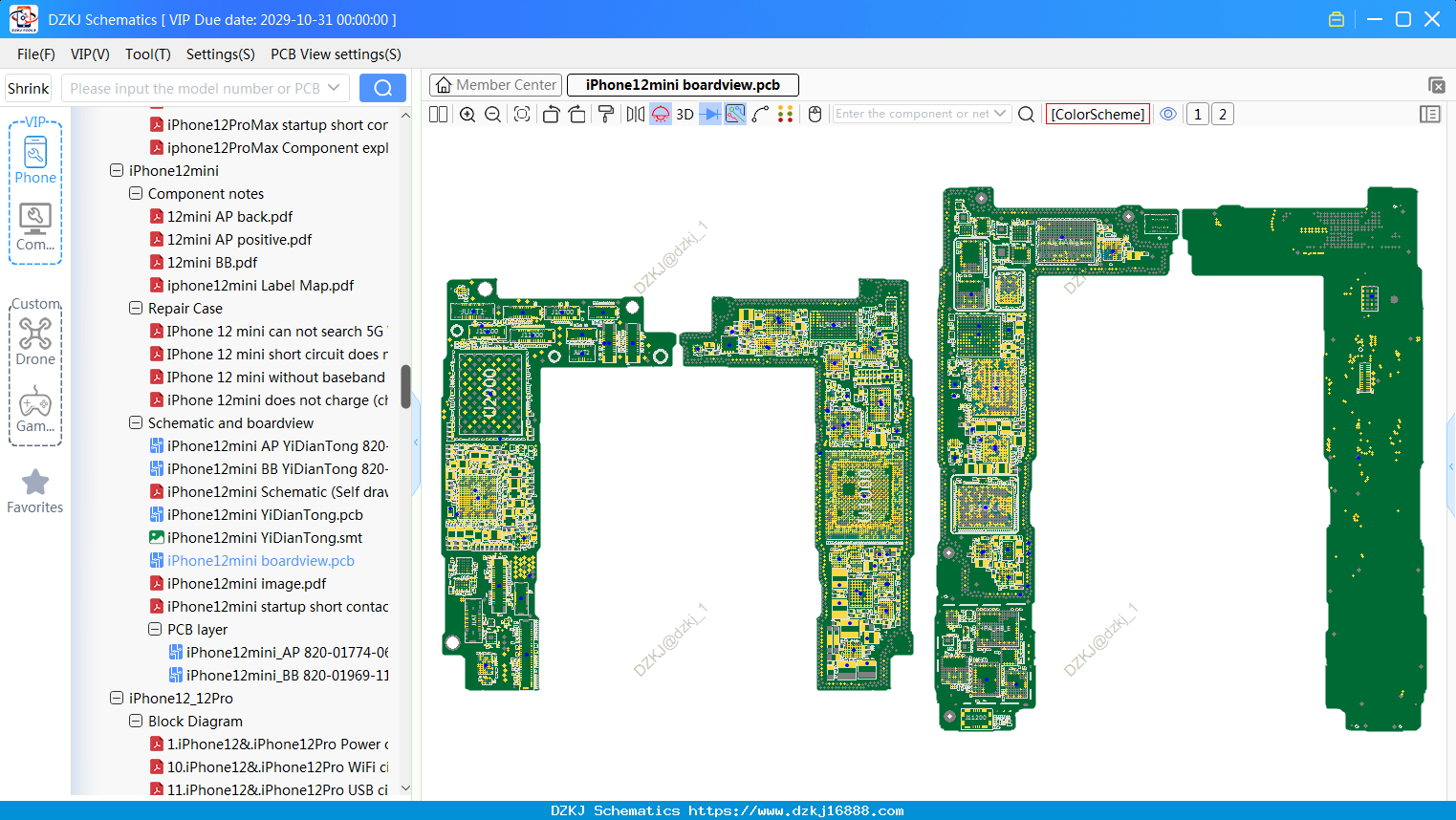Screen dimensions: 1456x820
Task: Open the File(F) menu
Action: point(36,54)
